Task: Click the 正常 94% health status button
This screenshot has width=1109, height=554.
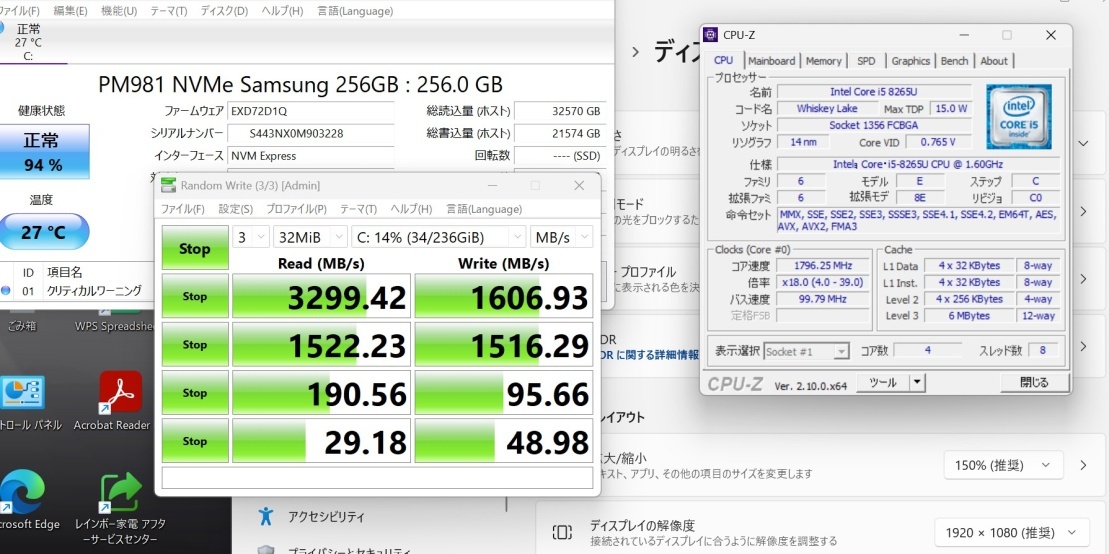Action: coord(44,151)
